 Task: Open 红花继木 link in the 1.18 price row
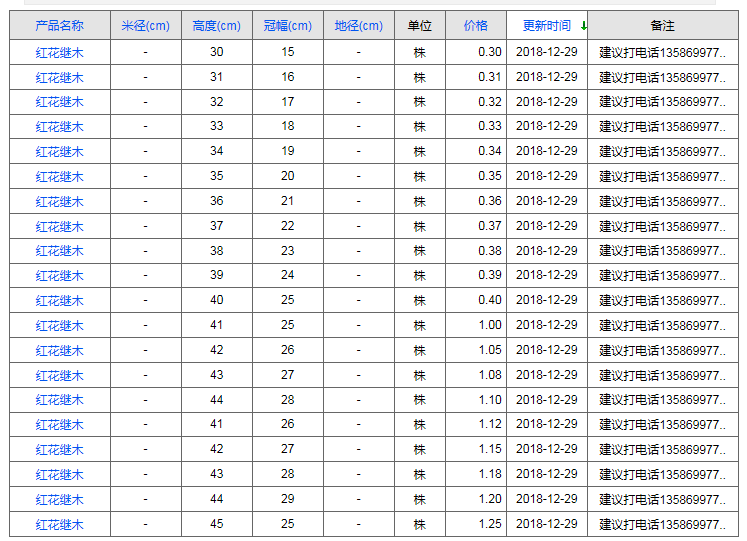point(60,475)
